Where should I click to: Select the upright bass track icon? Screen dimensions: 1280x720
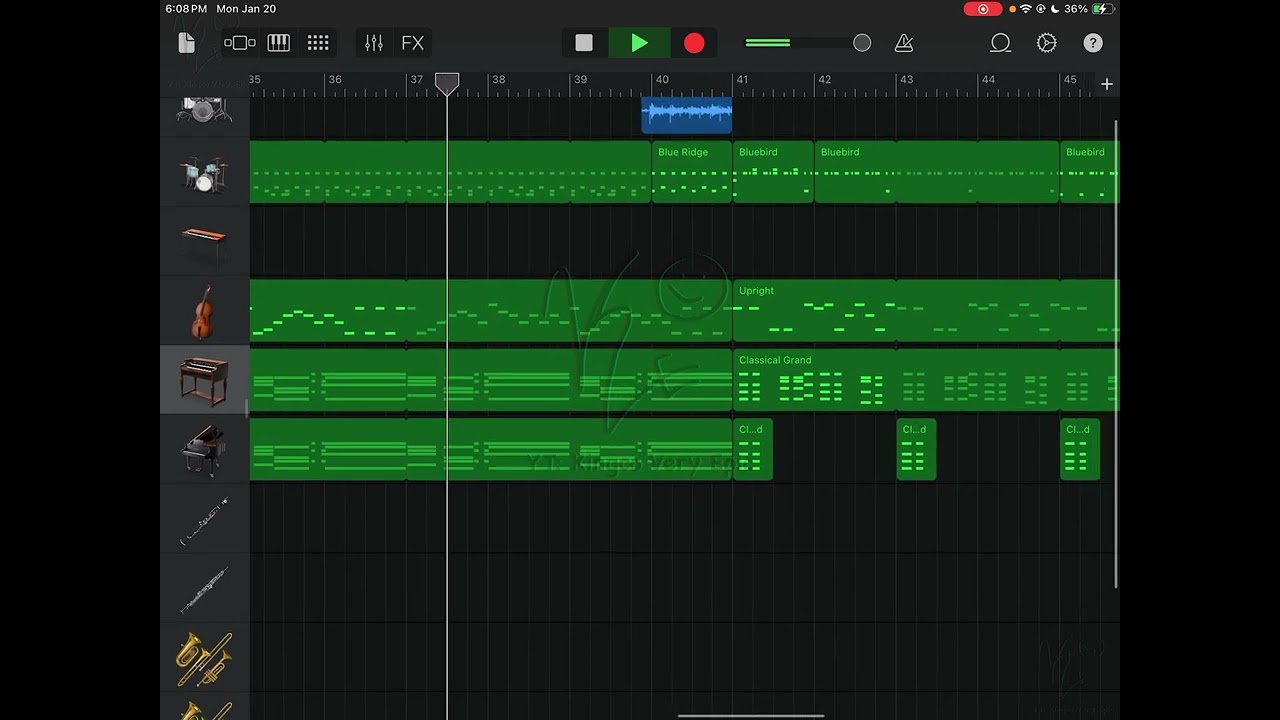[203, 311]
